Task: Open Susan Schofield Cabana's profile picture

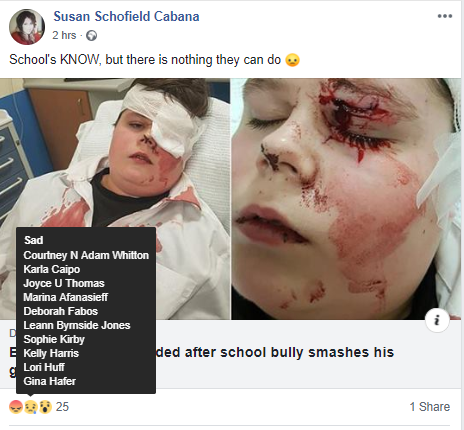Action: pyautogui.click(x=27, y=27)
